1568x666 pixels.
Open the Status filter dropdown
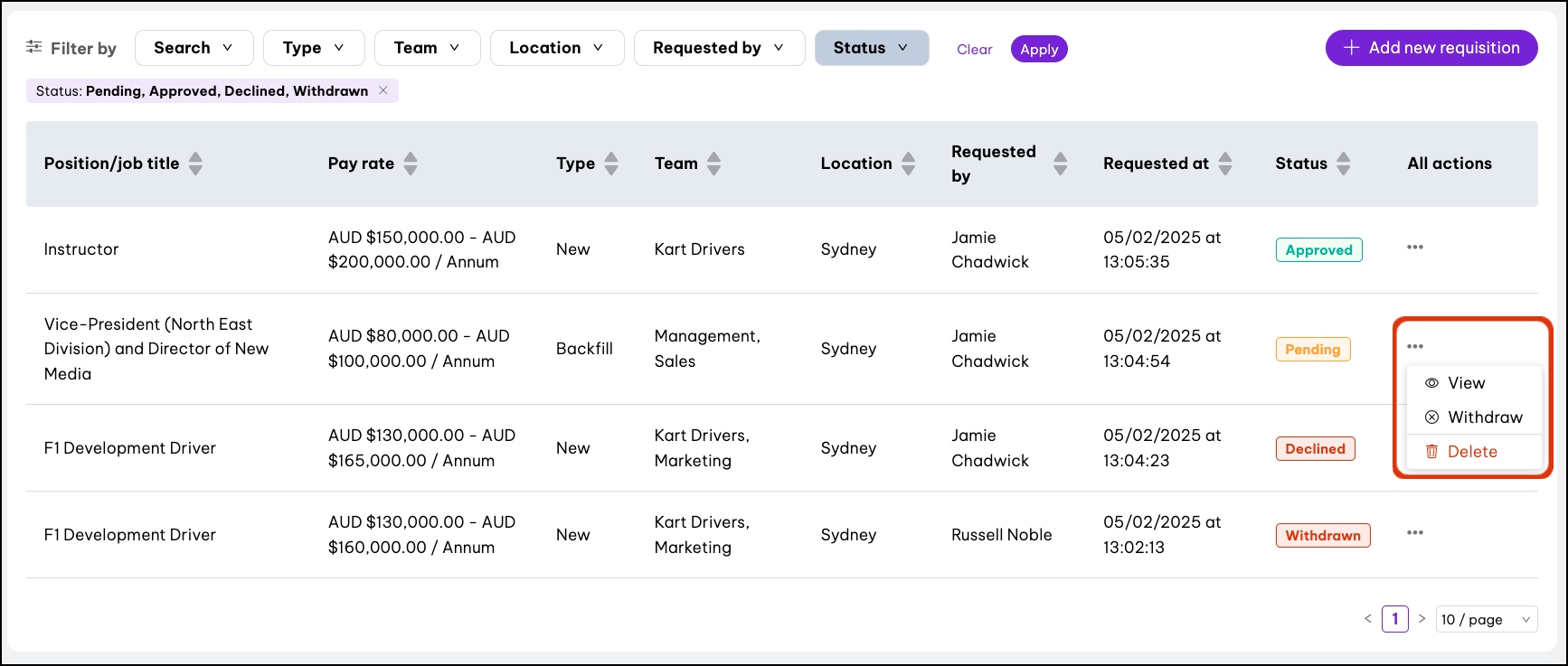(x=871, y=48)
